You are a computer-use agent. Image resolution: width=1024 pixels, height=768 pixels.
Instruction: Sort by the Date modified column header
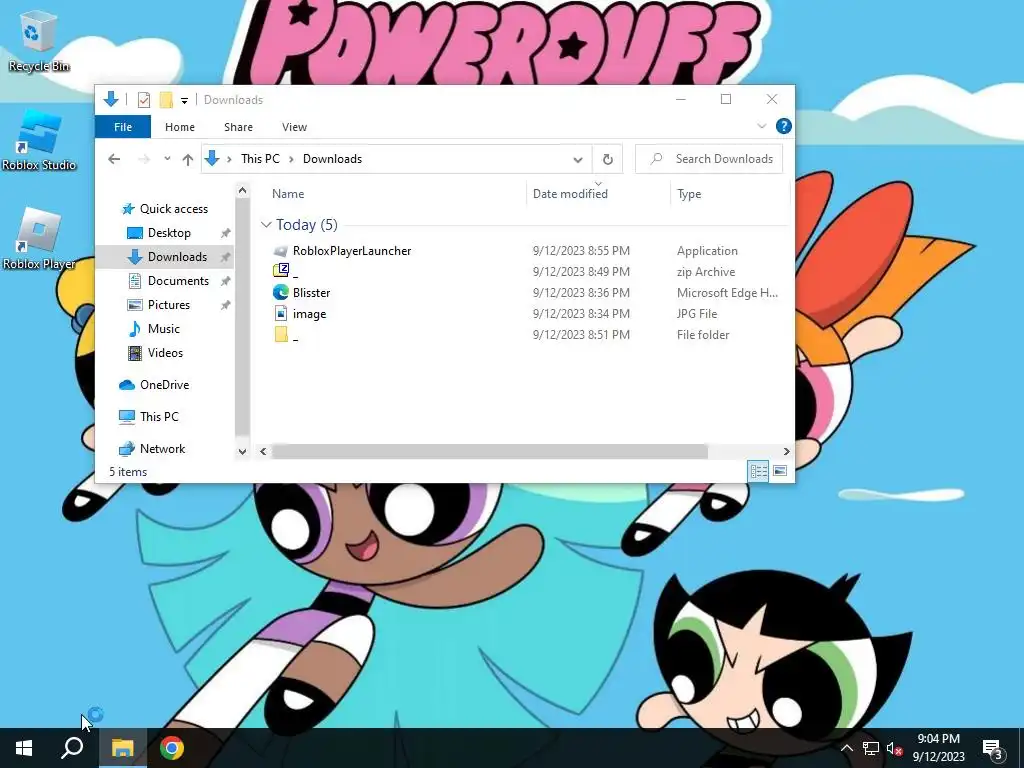(x=570, y=194)
